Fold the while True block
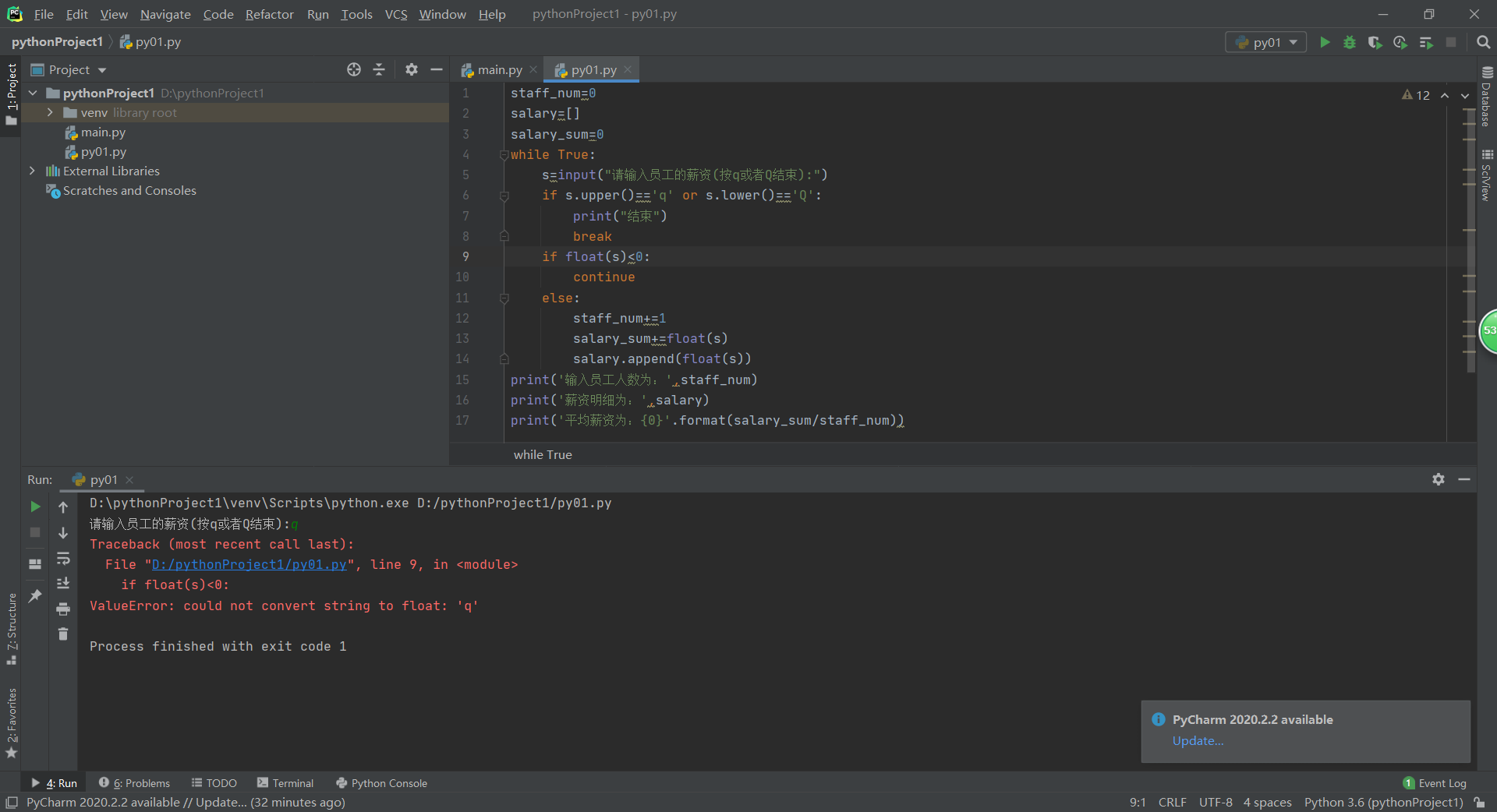 [x=504, y=155]
